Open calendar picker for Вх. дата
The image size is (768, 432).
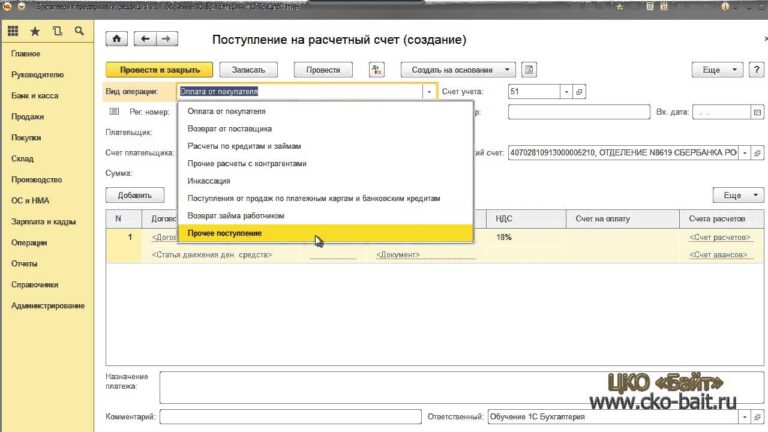(x=757, y=112)
